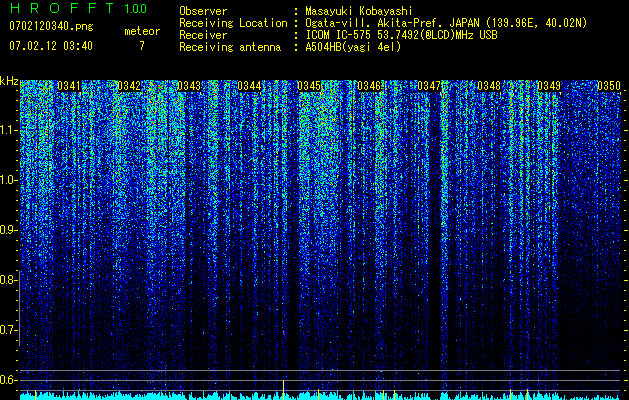
Task: Click the 0348 time marker
Action: [489, 86]
